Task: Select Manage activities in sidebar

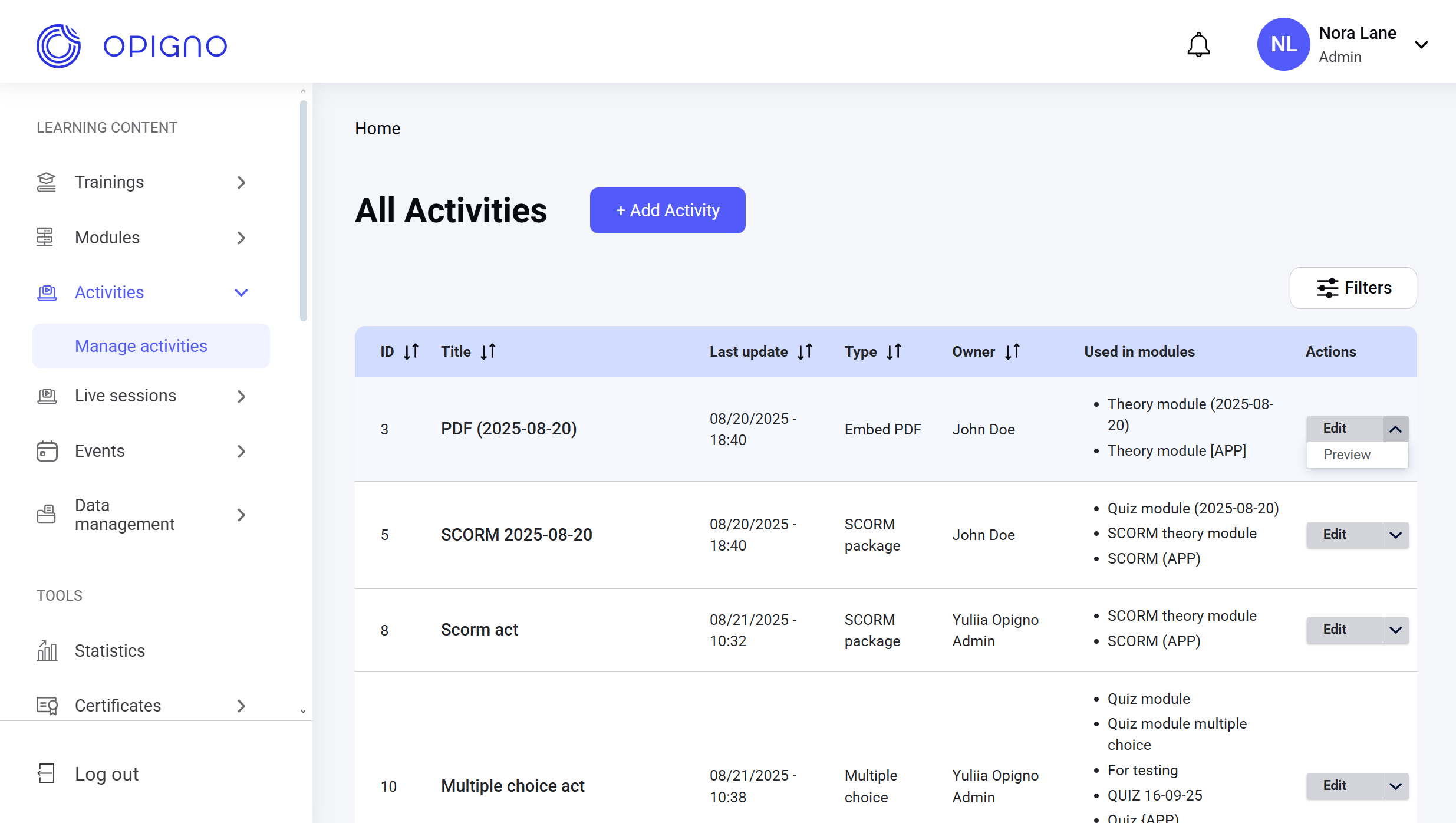Action: click(x=141, y=346)
